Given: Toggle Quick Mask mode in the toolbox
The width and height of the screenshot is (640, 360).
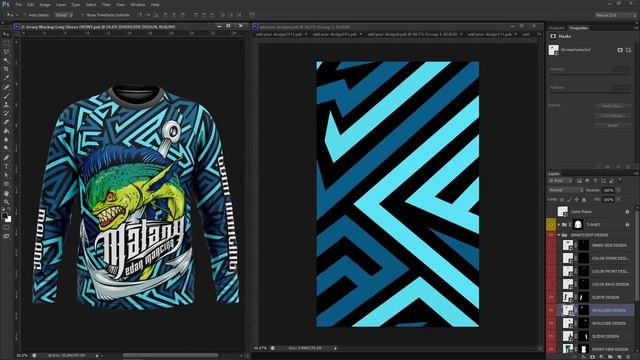Looking at the screenshot, I should 6,228.
